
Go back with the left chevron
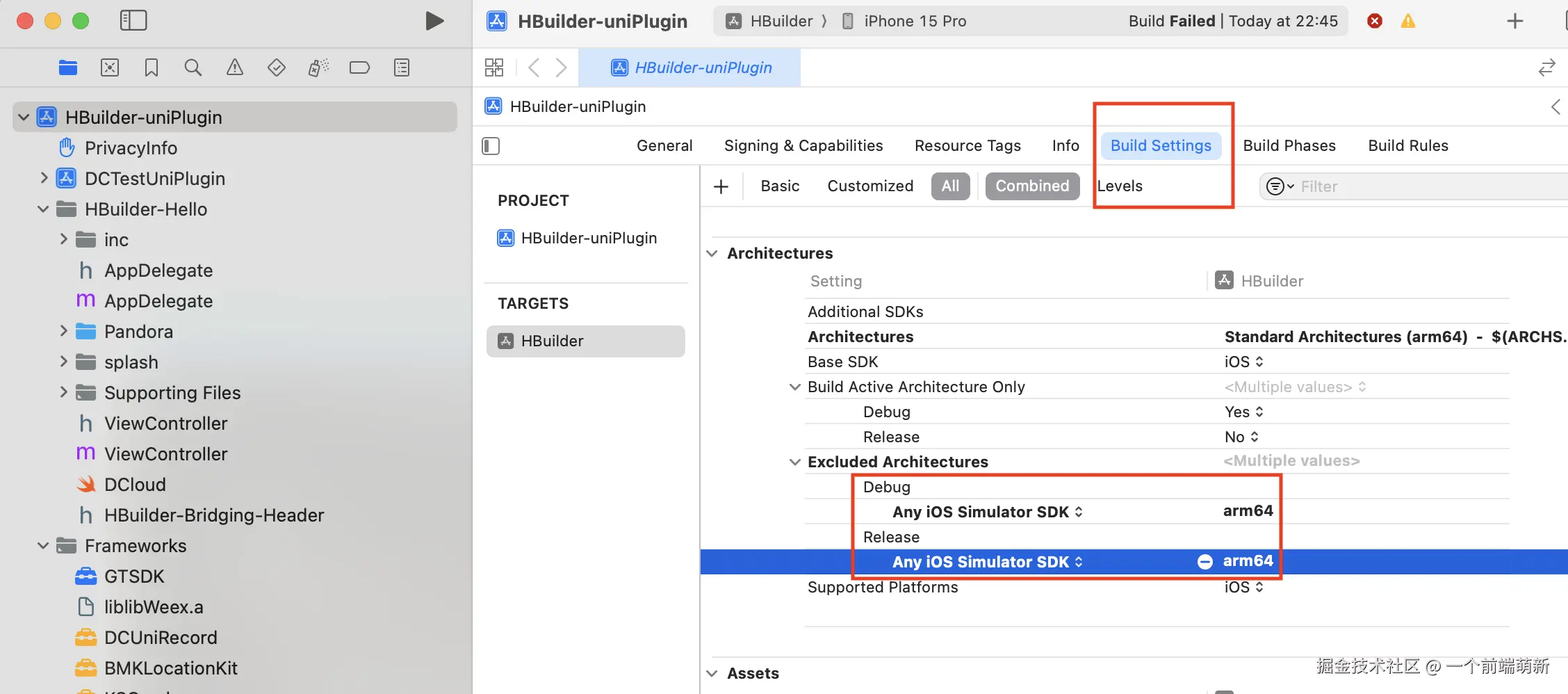click(x=534, y=67)
